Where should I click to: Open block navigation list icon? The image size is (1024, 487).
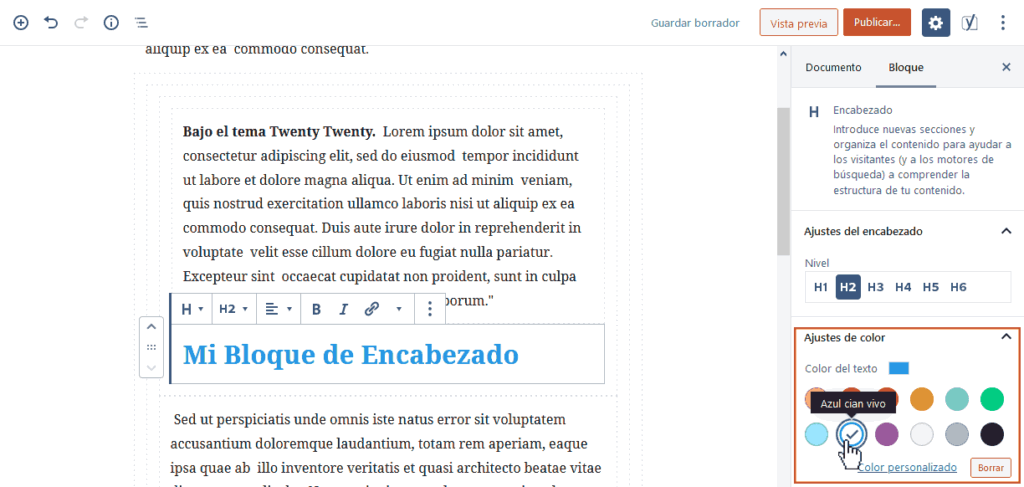[141, 22]
